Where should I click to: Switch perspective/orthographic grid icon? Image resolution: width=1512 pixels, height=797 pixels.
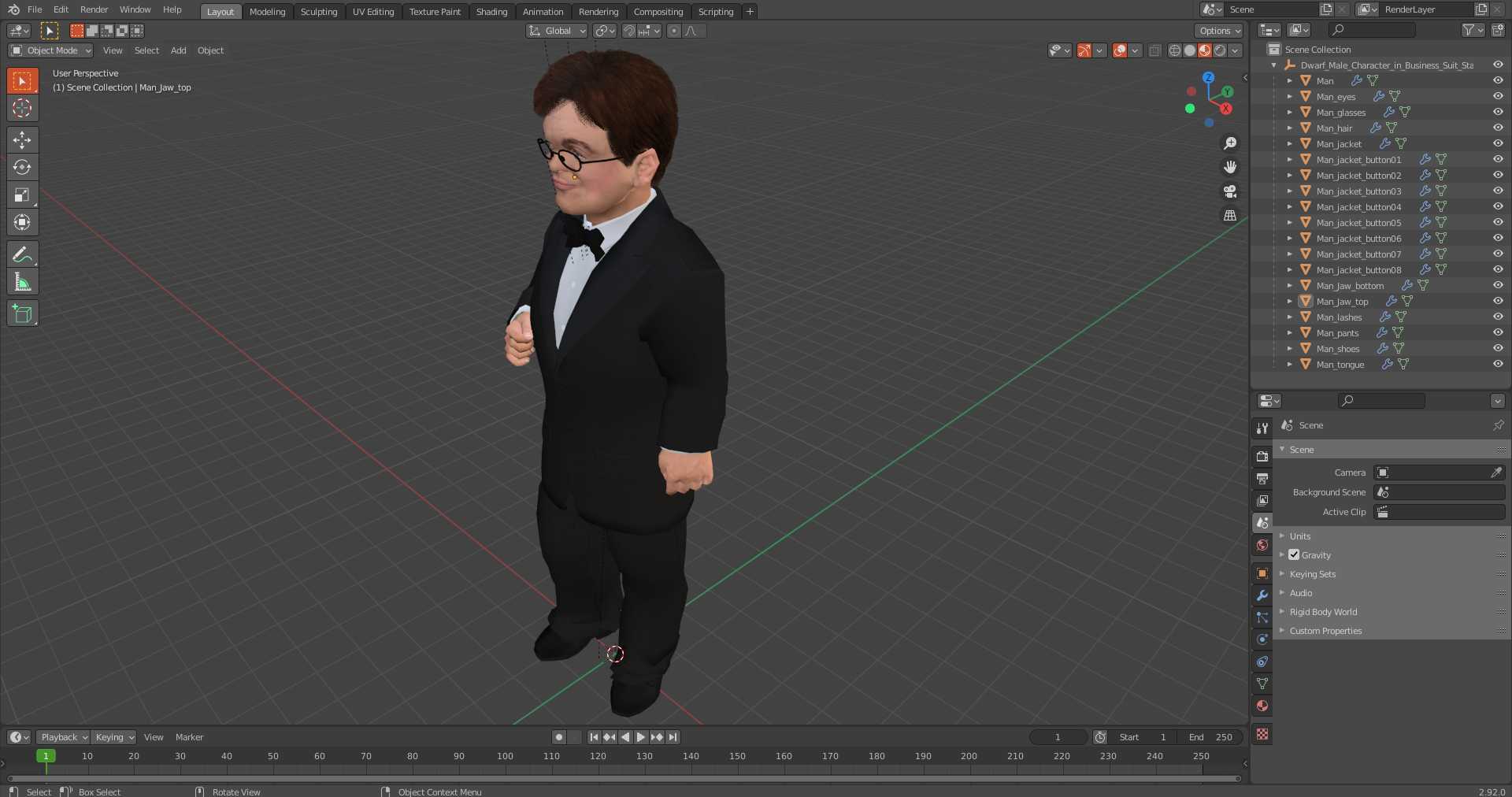pyautogui.click(x=1229, y=215)
